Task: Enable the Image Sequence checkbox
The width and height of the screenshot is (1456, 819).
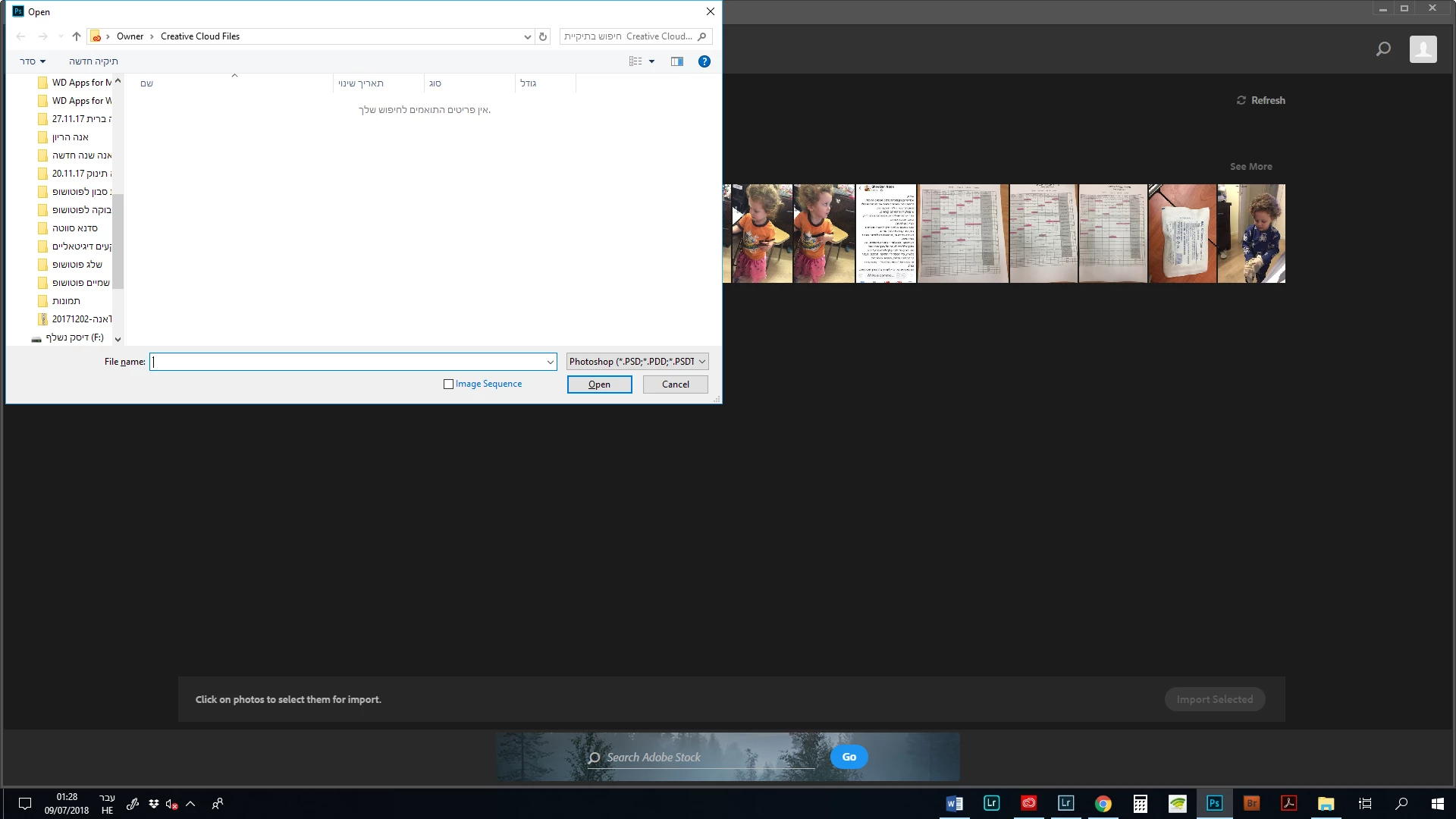Action: pos(448,384)
